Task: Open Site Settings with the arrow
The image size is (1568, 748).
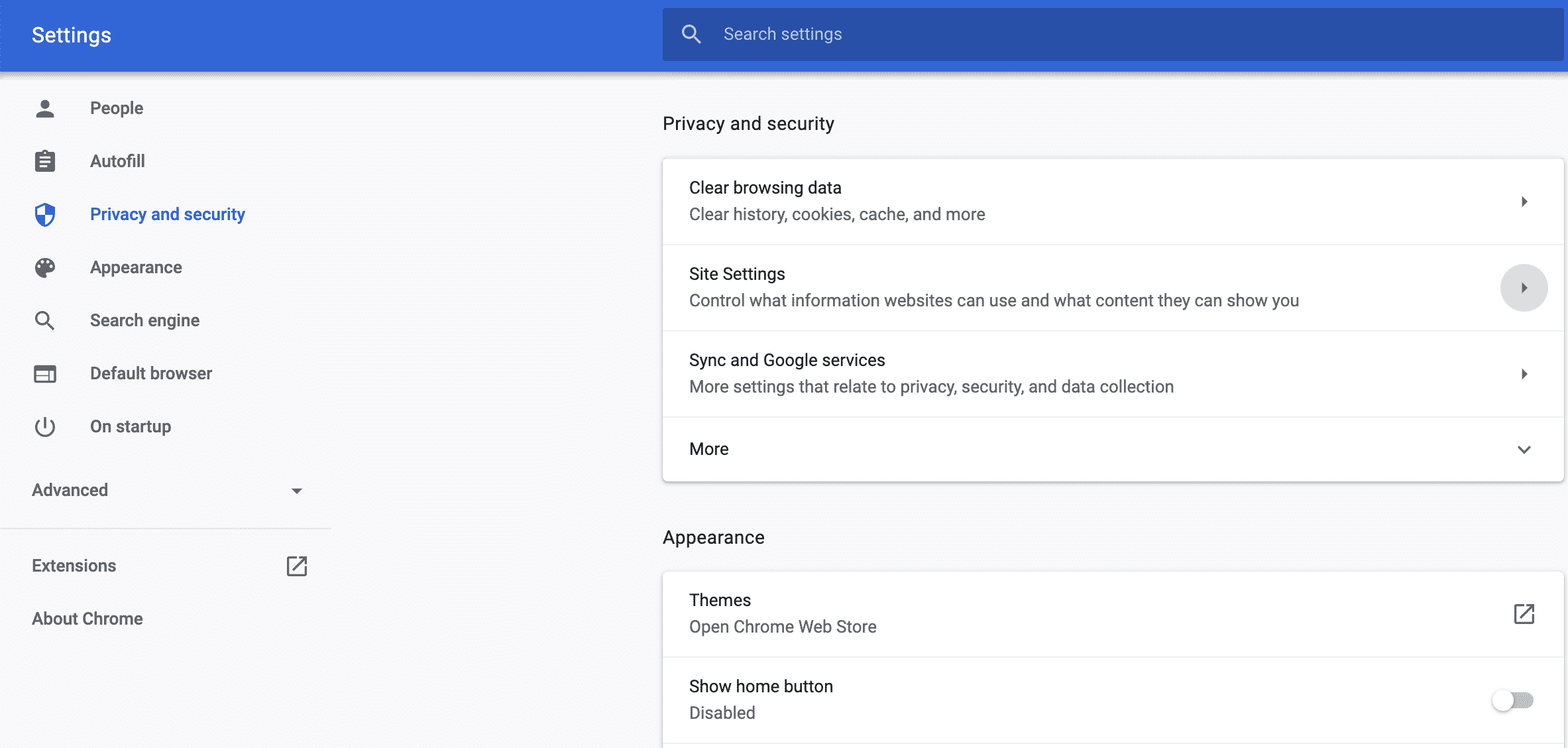Action: pyautogui.click(x=1524, y=288)
